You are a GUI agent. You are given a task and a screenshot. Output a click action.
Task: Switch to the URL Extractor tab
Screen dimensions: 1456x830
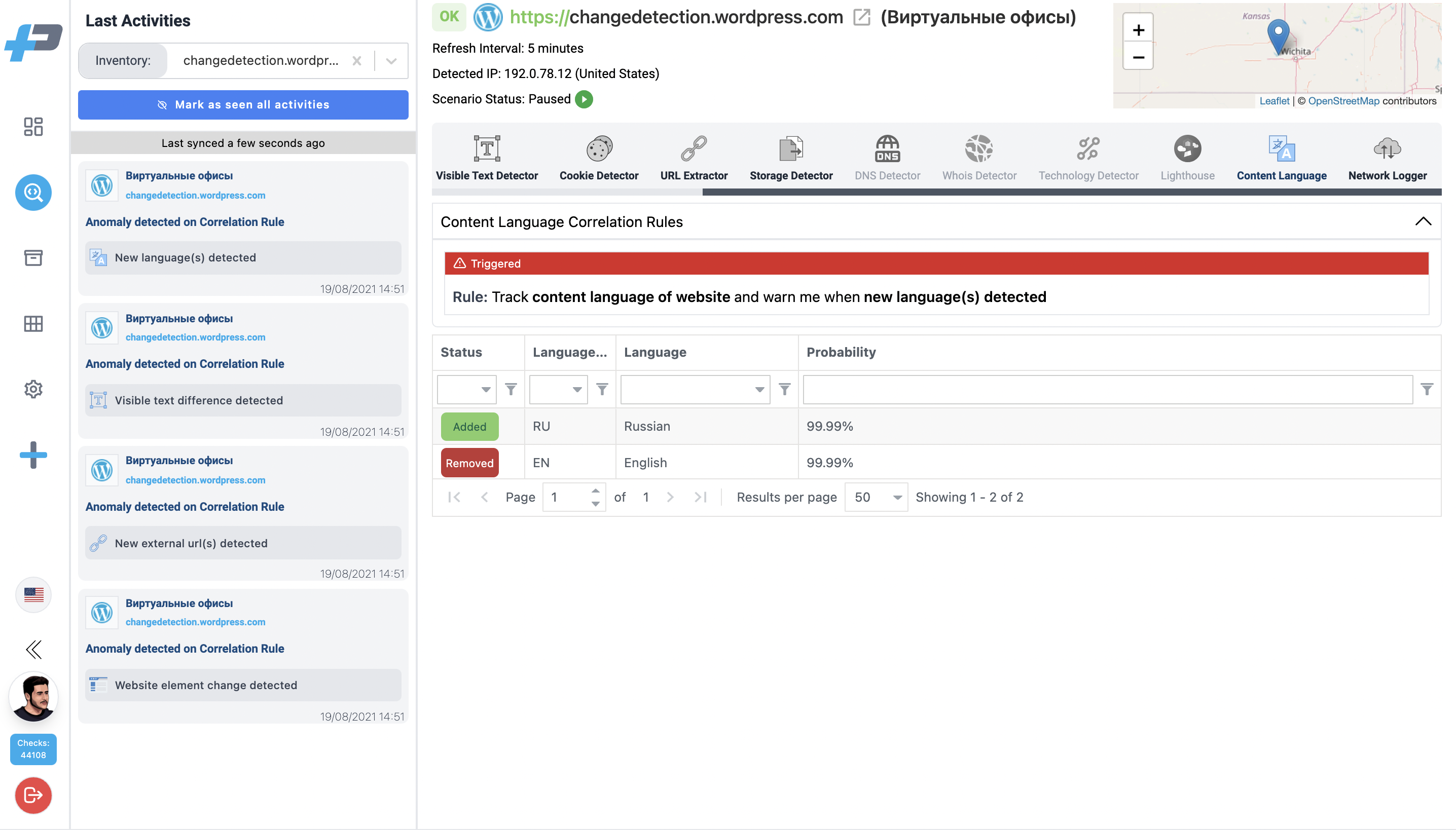[694, 159]
